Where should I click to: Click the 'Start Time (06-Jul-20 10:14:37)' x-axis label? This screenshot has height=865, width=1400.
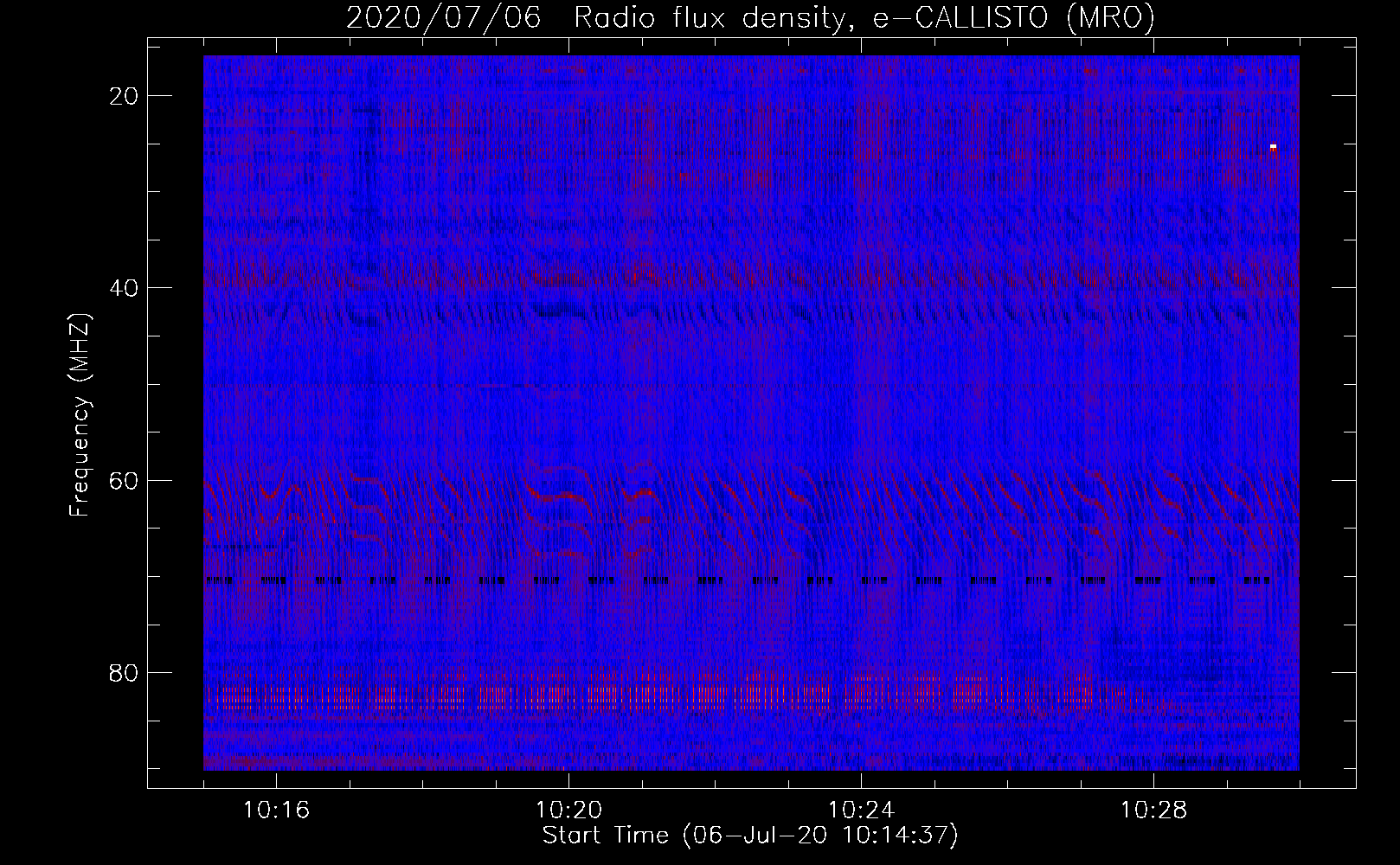click(750, 836)
